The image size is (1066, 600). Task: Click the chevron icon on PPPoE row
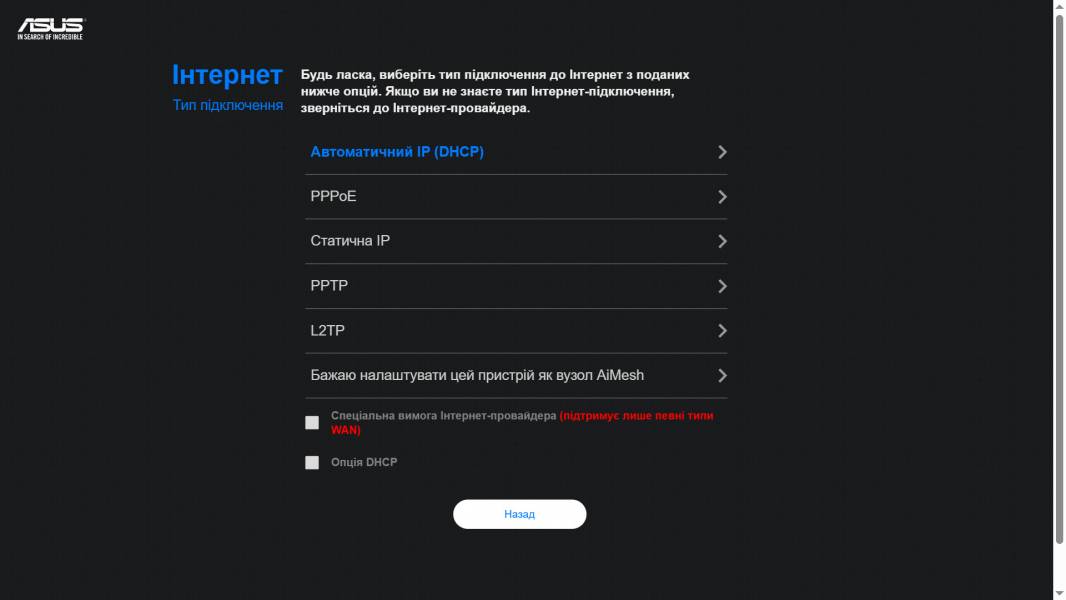click(722, 197)
